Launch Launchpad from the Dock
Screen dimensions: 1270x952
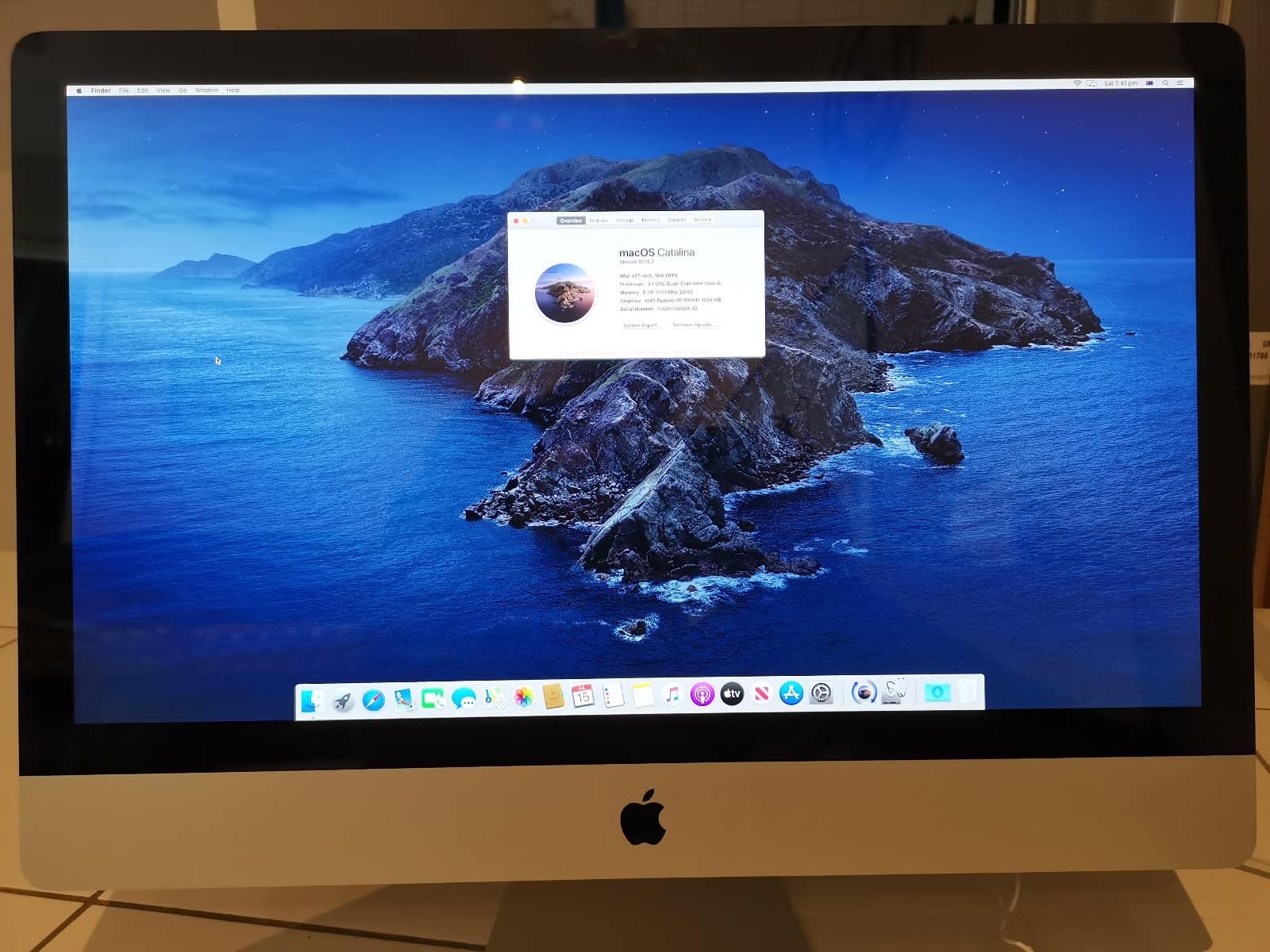coord(343,701)
